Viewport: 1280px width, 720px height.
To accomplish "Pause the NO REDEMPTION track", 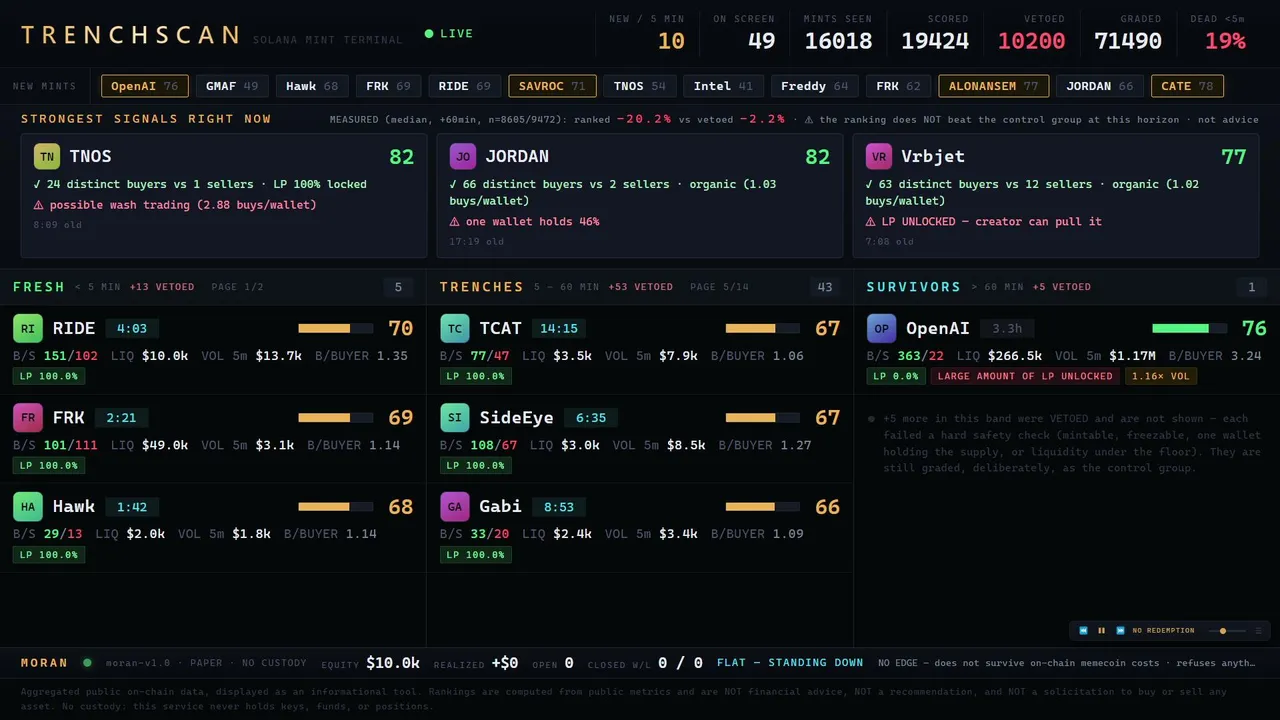I will click(1102, 631).
